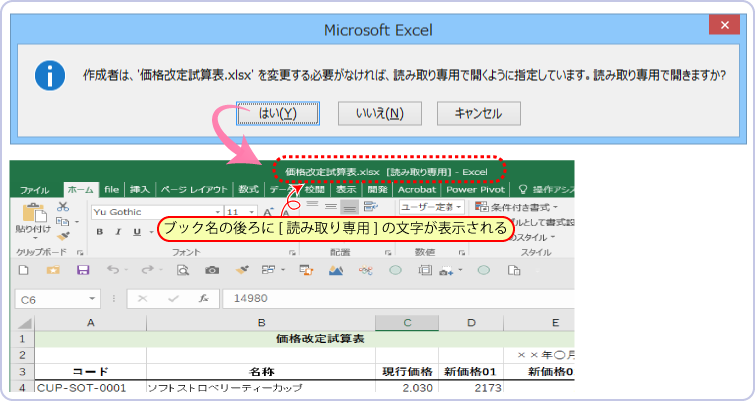Open the 条件付き書式 dropdown
Screen dimensions: 755x401
pos(516,207)
